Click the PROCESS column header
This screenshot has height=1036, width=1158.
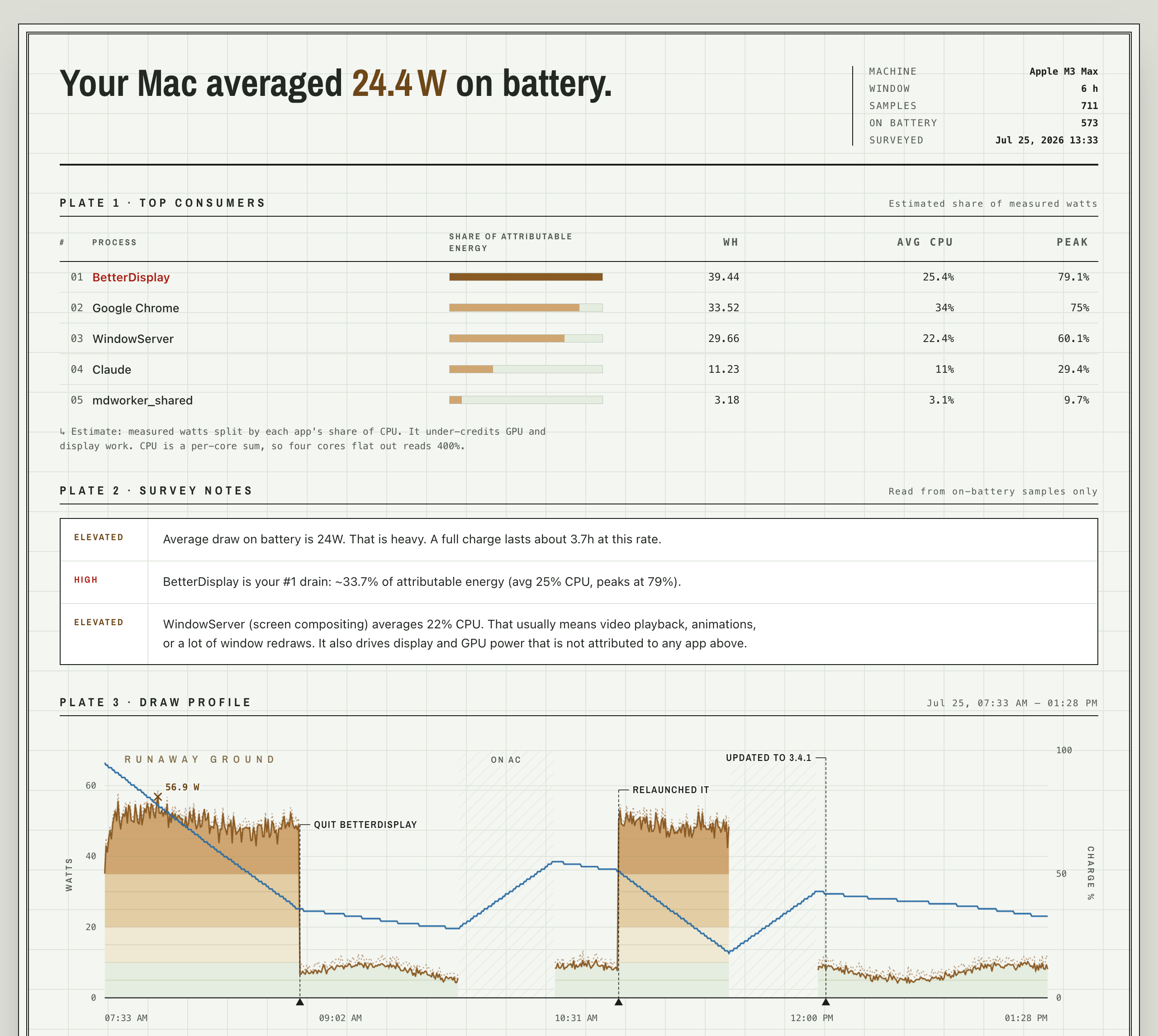click(114, 242)
